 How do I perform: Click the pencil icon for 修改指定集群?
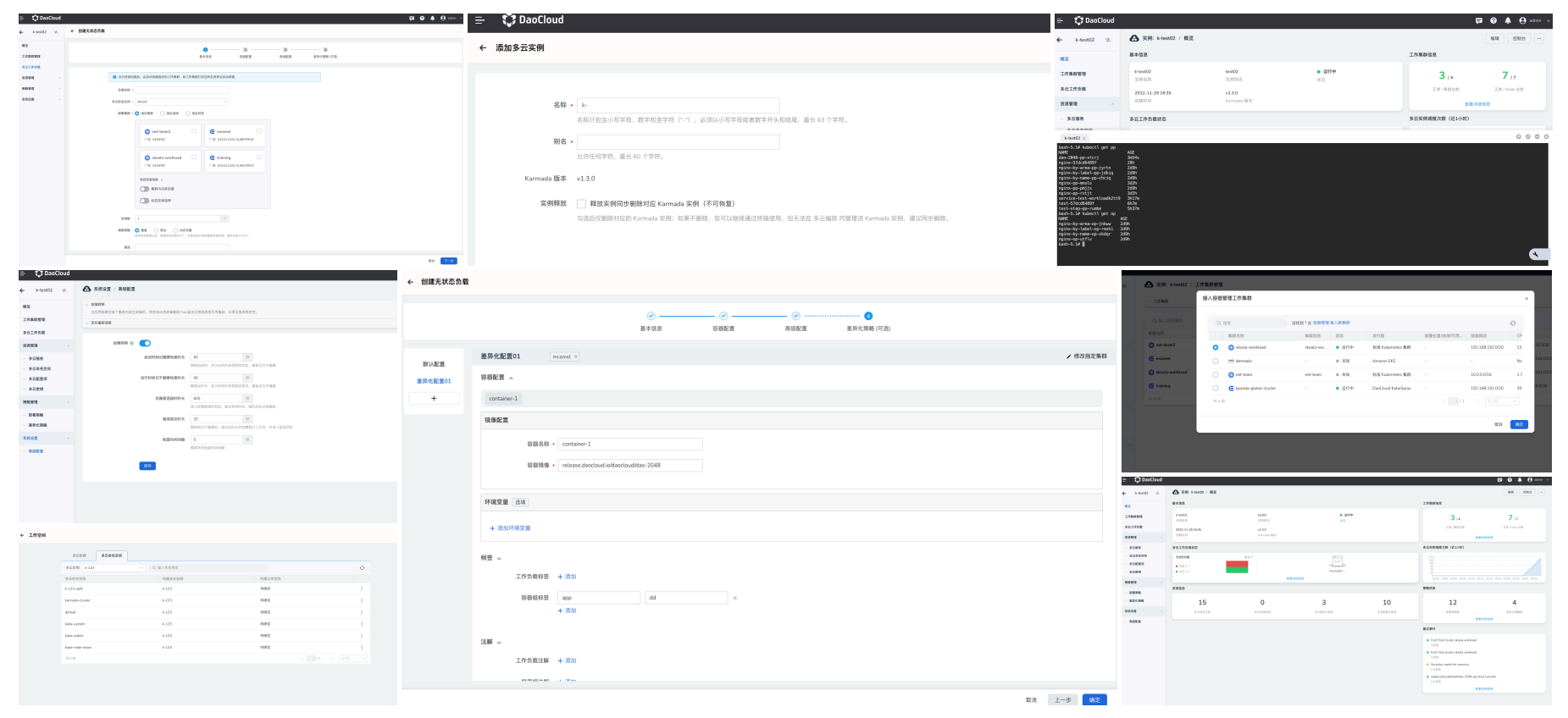click(x=1068, y=356)
